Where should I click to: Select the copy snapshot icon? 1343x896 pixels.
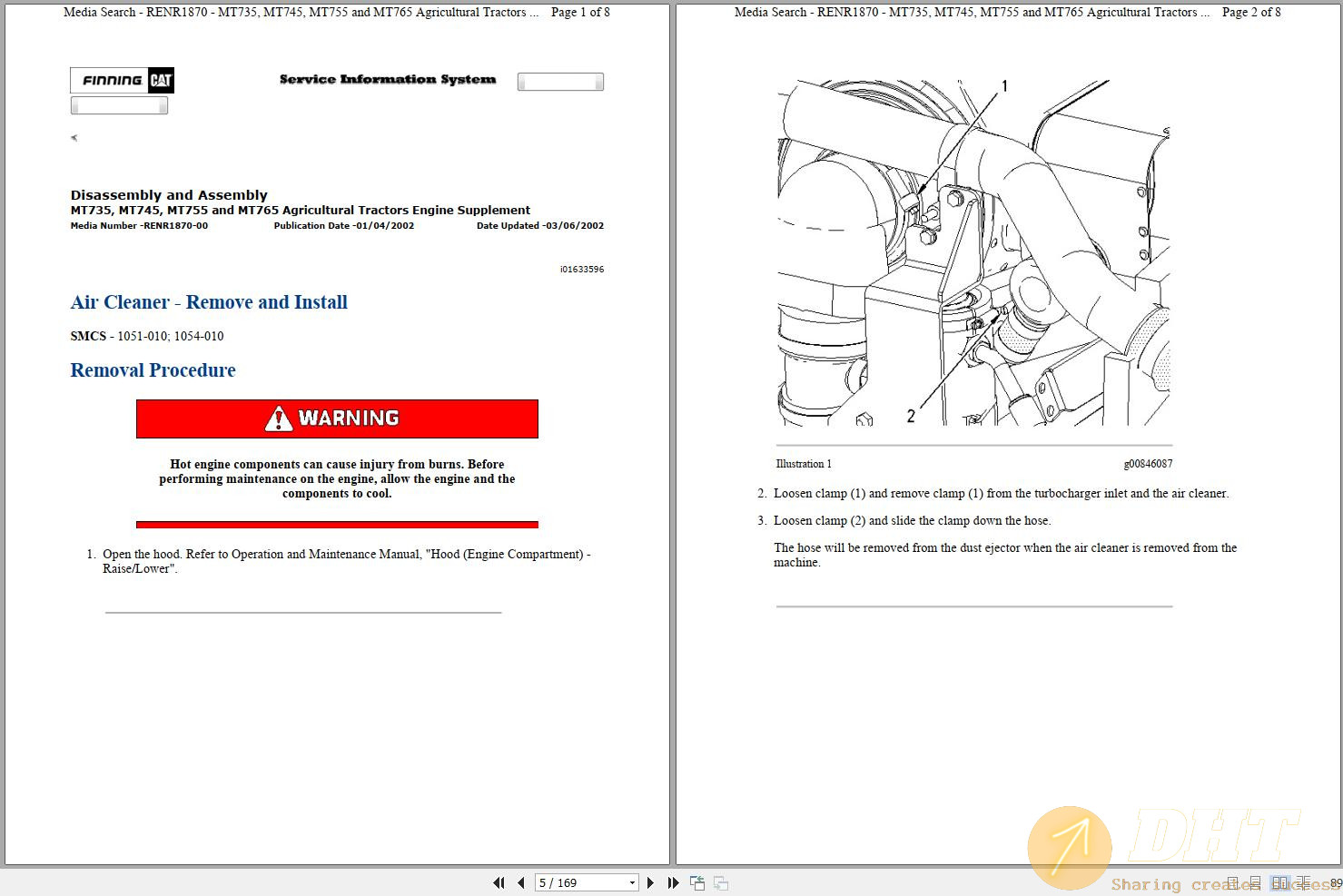[697, 882]
